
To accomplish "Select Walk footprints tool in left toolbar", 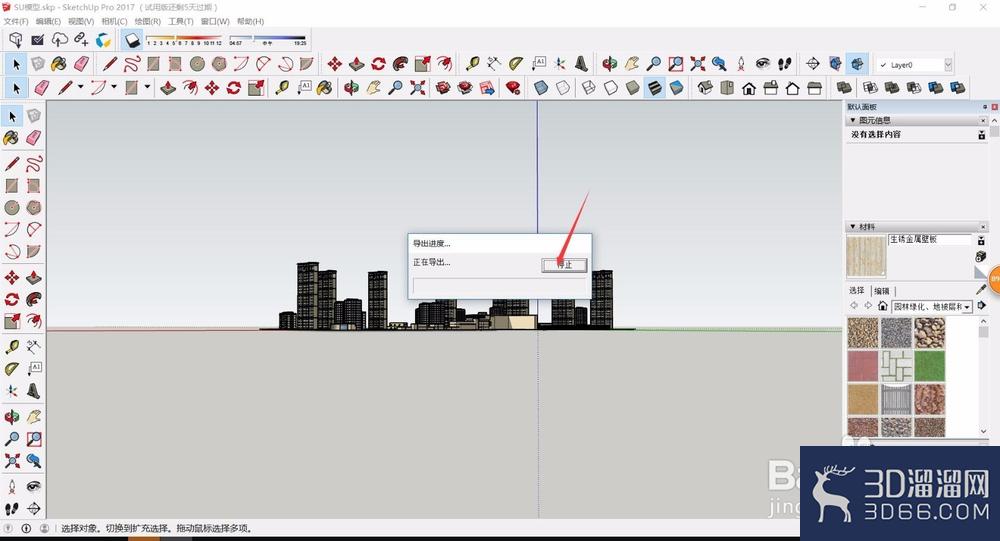I will click(x=12, y=508).
